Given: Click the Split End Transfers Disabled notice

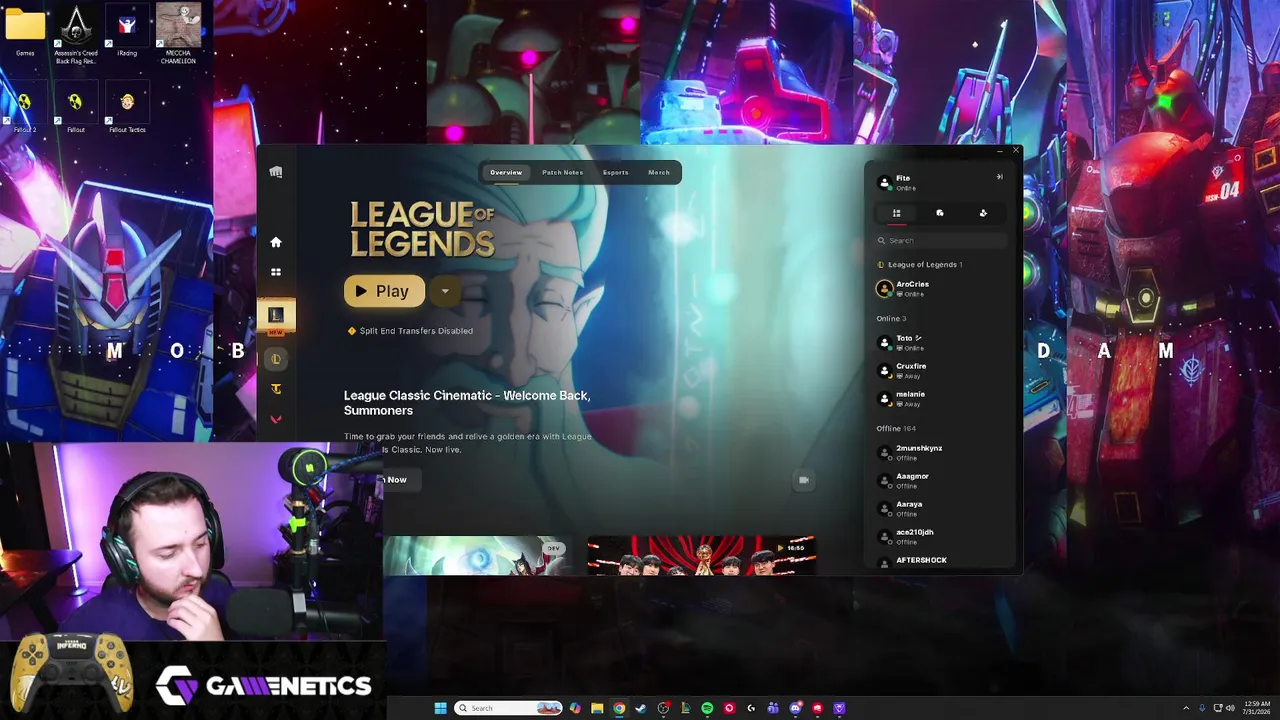Looking at the screenshot, I should [410, 331].
